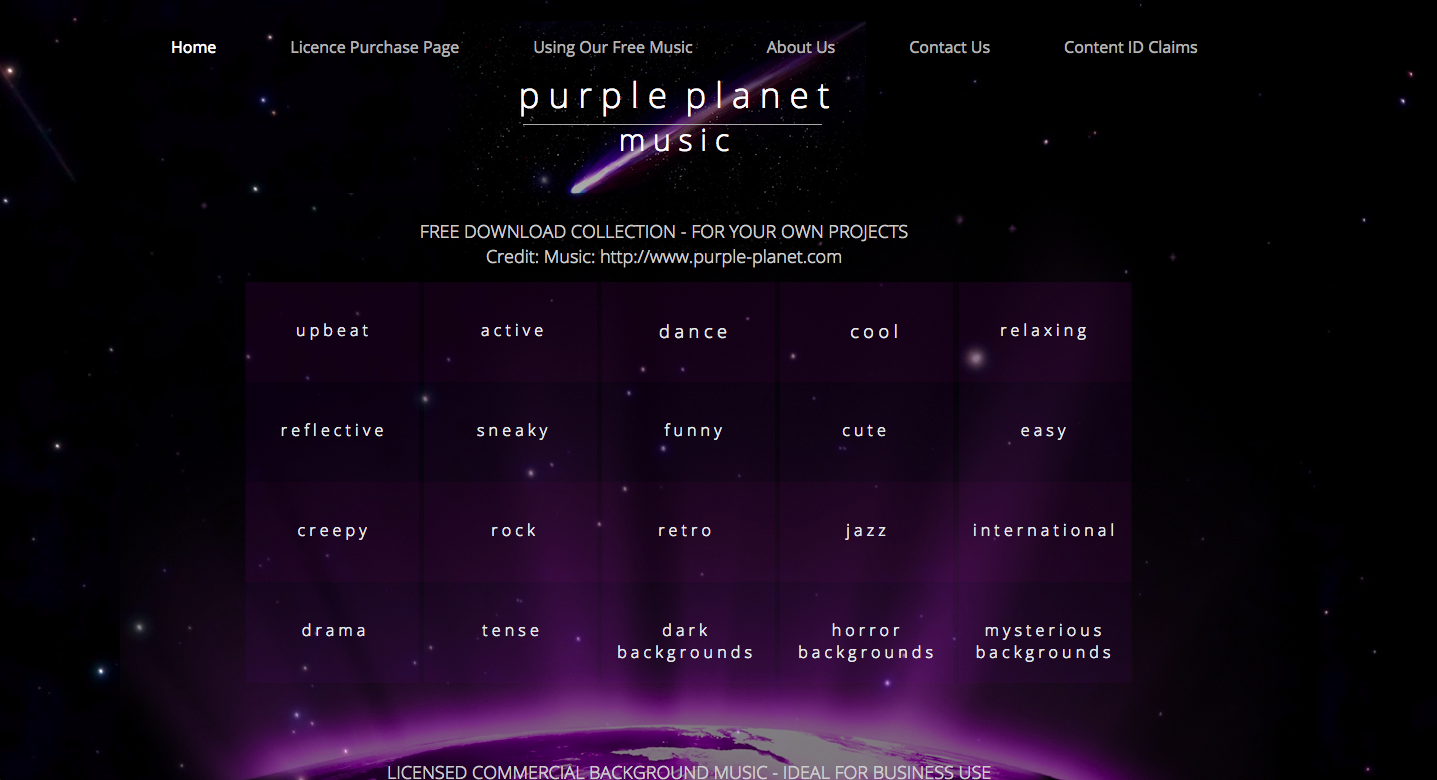
Task: Open Content ID Claims page
Action: click(1130, 47)
